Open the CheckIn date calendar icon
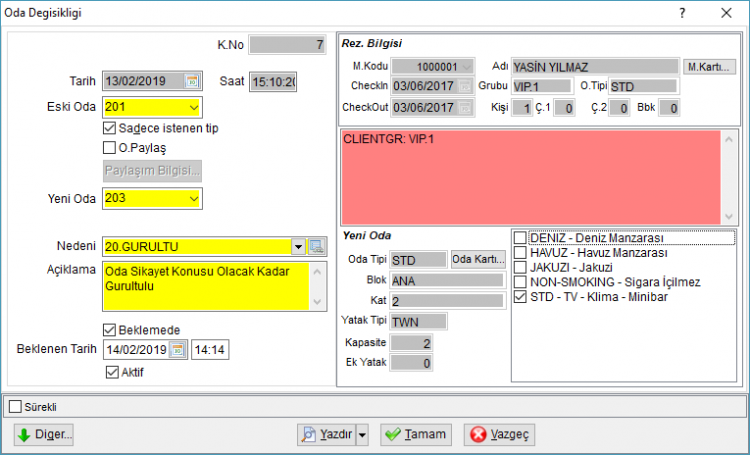Screen dimensions: 750x455 [x=464, y=86]
